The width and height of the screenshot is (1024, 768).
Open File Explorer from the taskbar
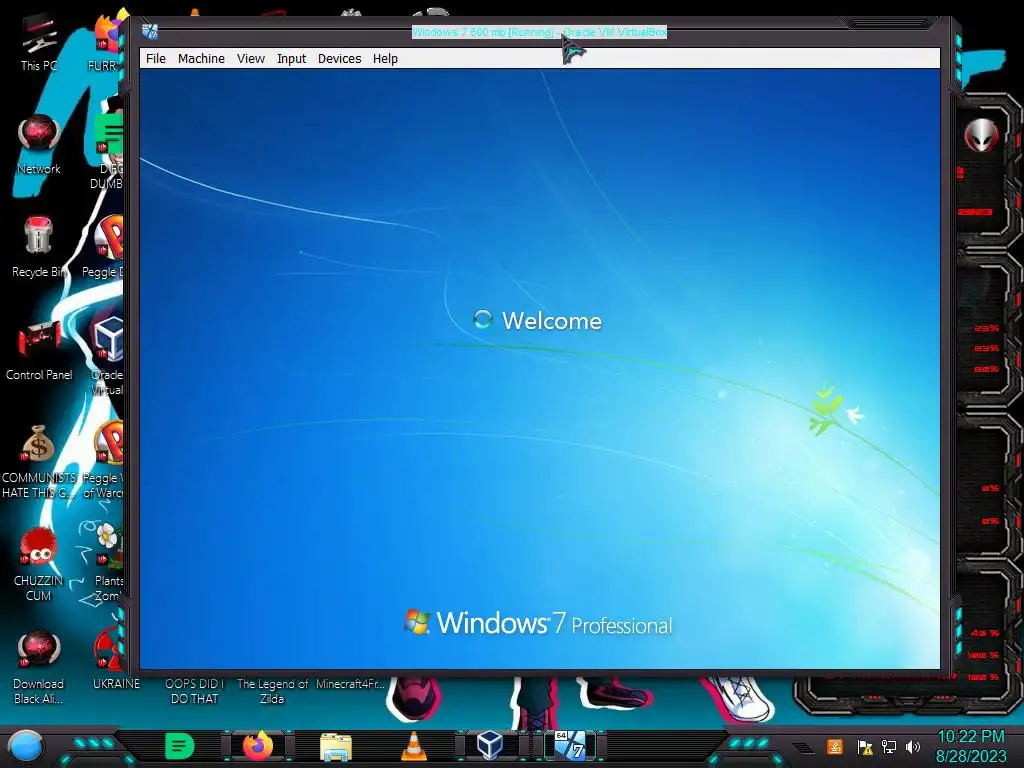tap(336, 746)
